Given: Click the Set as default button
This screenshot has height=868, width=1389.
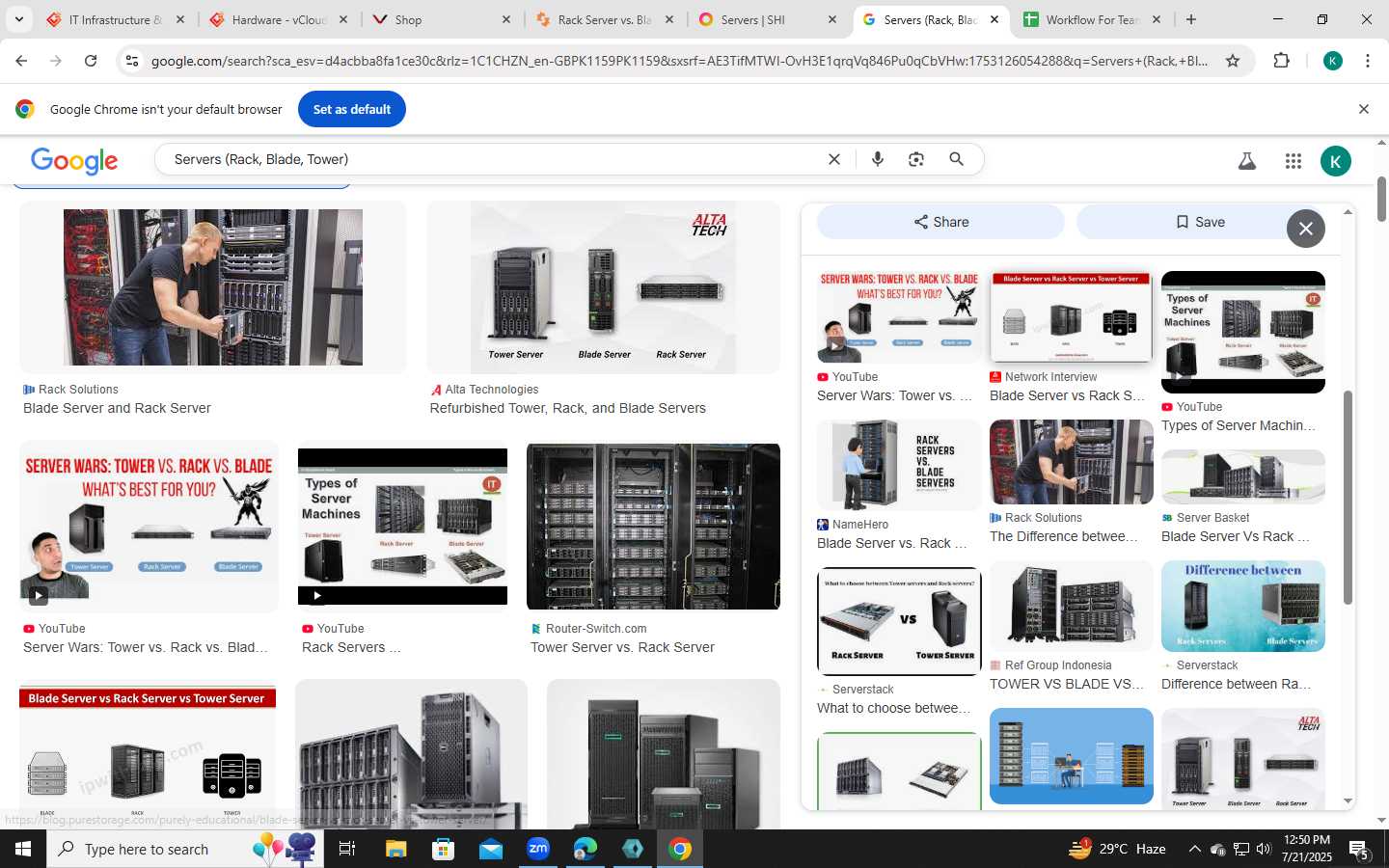Looking at the screenshot, I should coord(352,109).
